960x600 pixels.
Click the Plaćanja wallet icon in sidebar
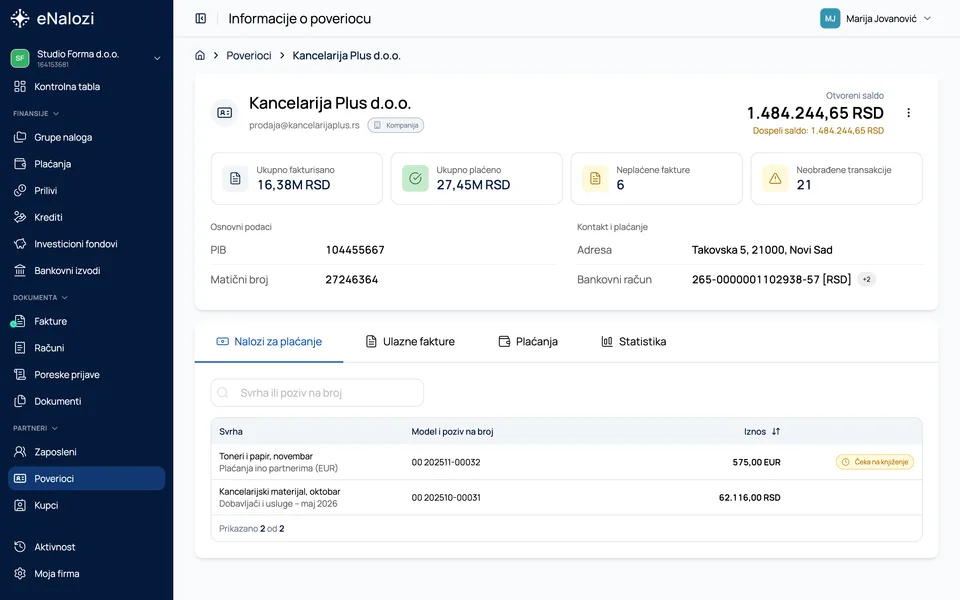20,163
